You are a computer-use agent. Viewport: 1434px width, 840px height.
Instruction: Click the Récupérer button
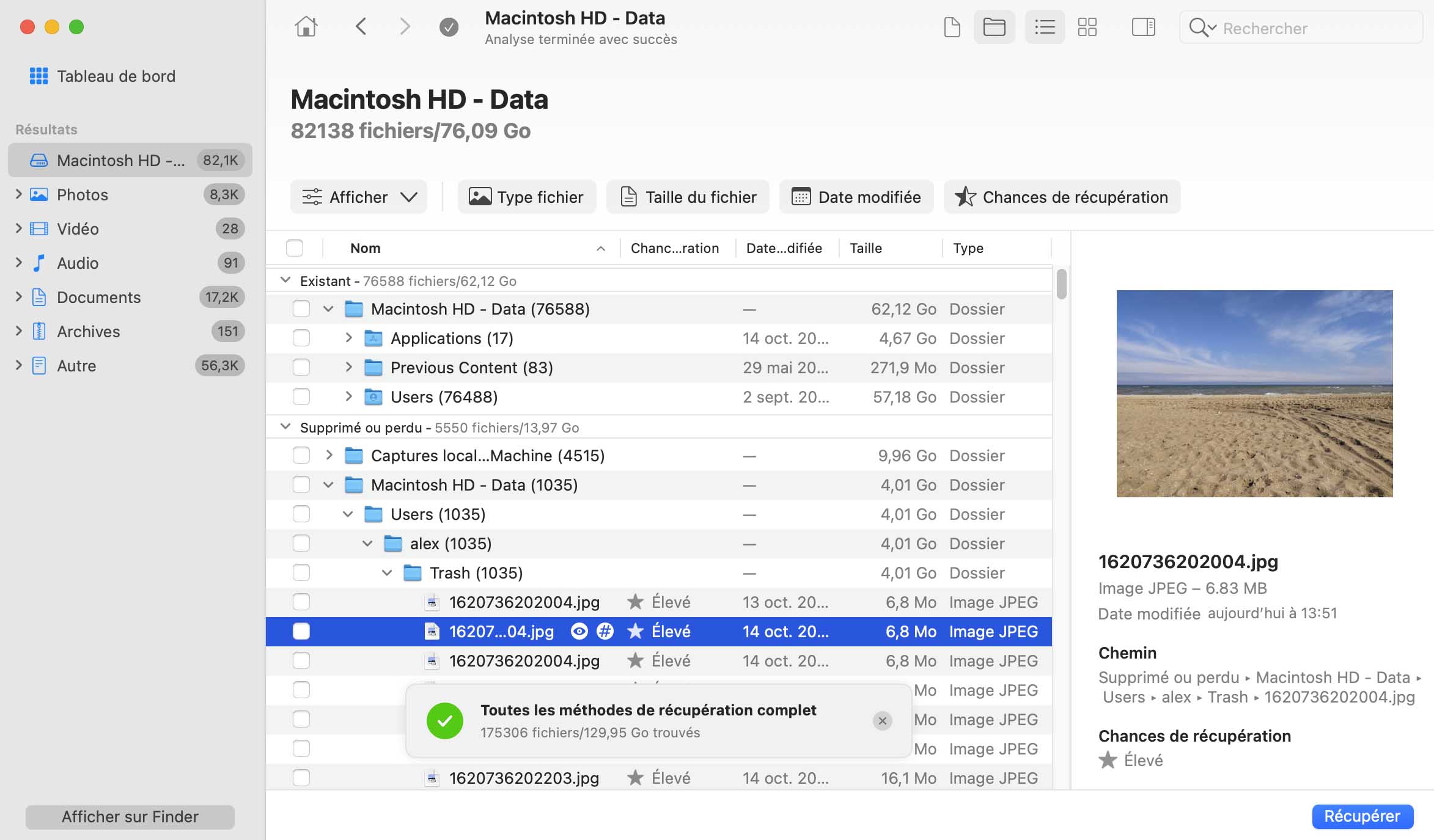[x=1362, y=816]
